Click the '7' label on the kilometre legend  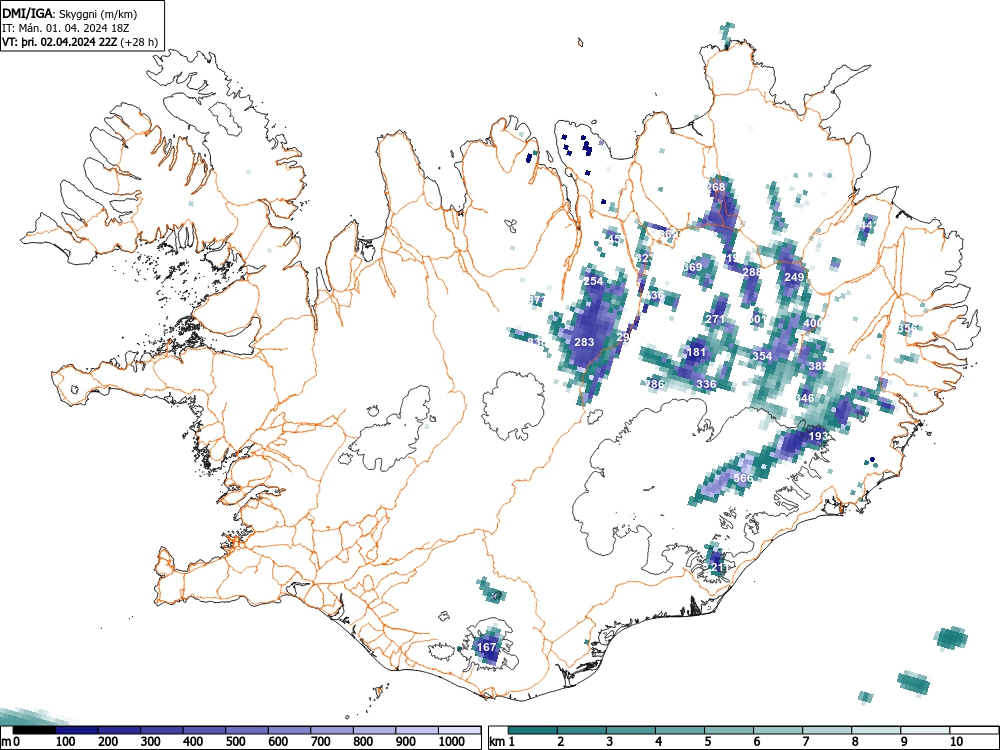pos(805,742)
